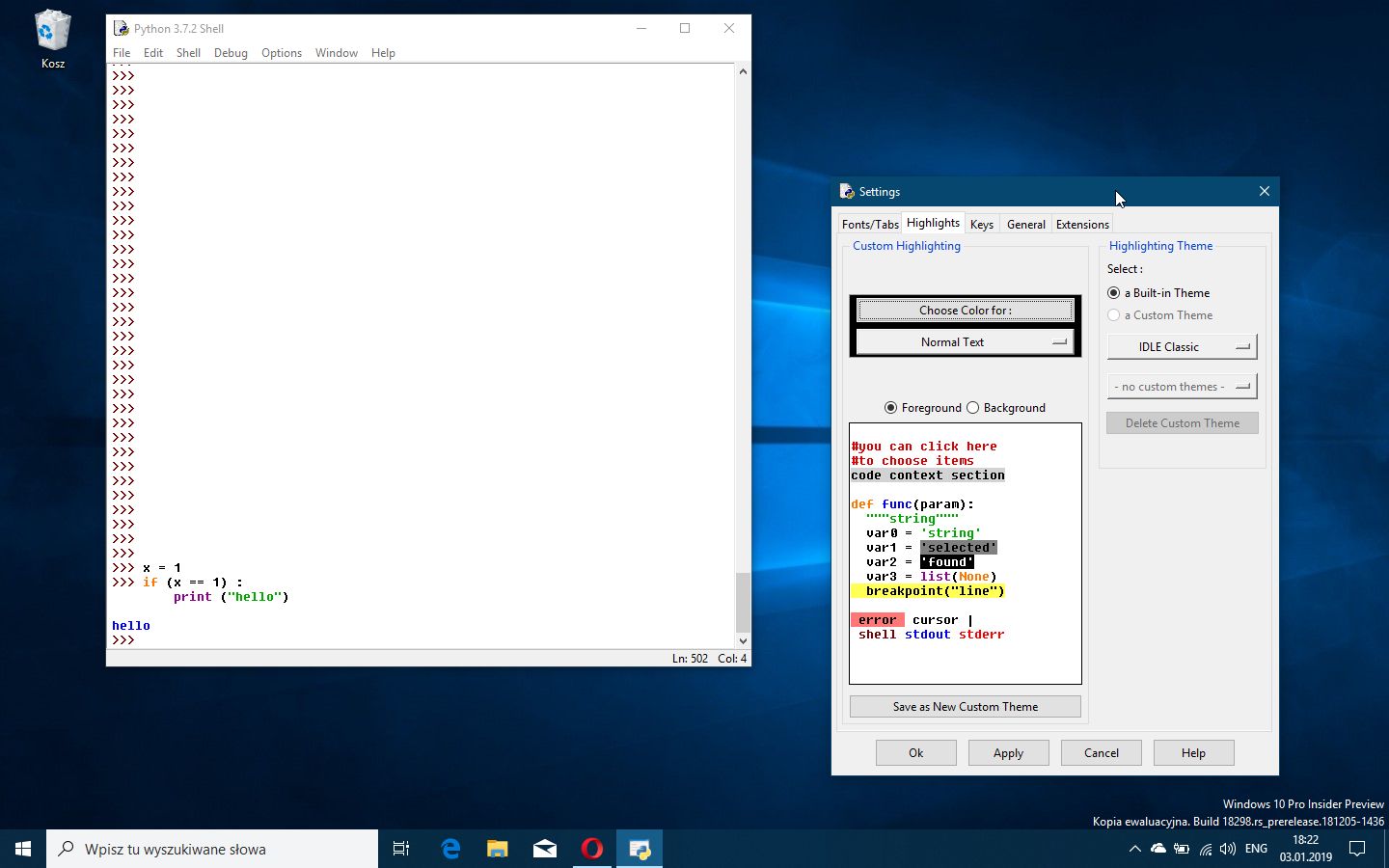This screenshot has height=868, width=1389.
Task: Click the Python Shell vertical scrollbar thumb
Action: coord(743,602)
